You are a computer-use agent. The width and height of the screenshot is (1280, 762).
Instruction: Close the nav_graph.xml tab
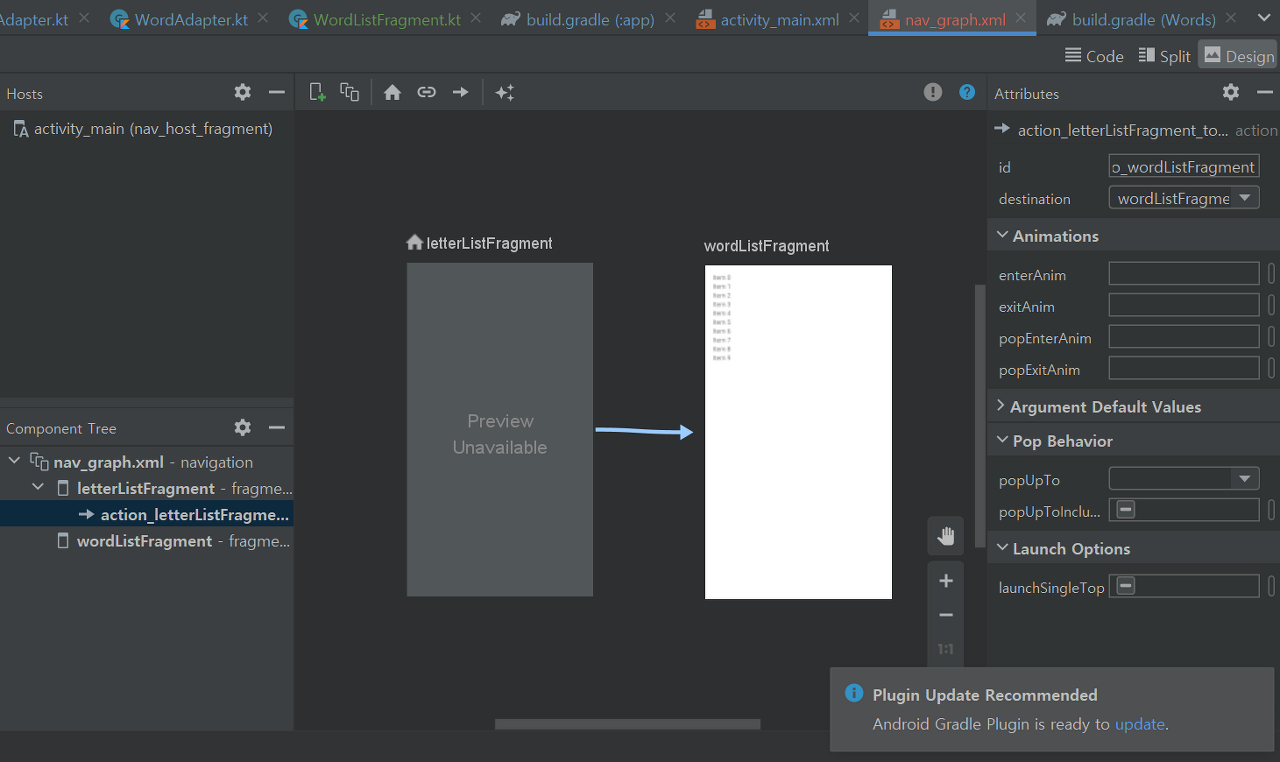point(1021,18)
